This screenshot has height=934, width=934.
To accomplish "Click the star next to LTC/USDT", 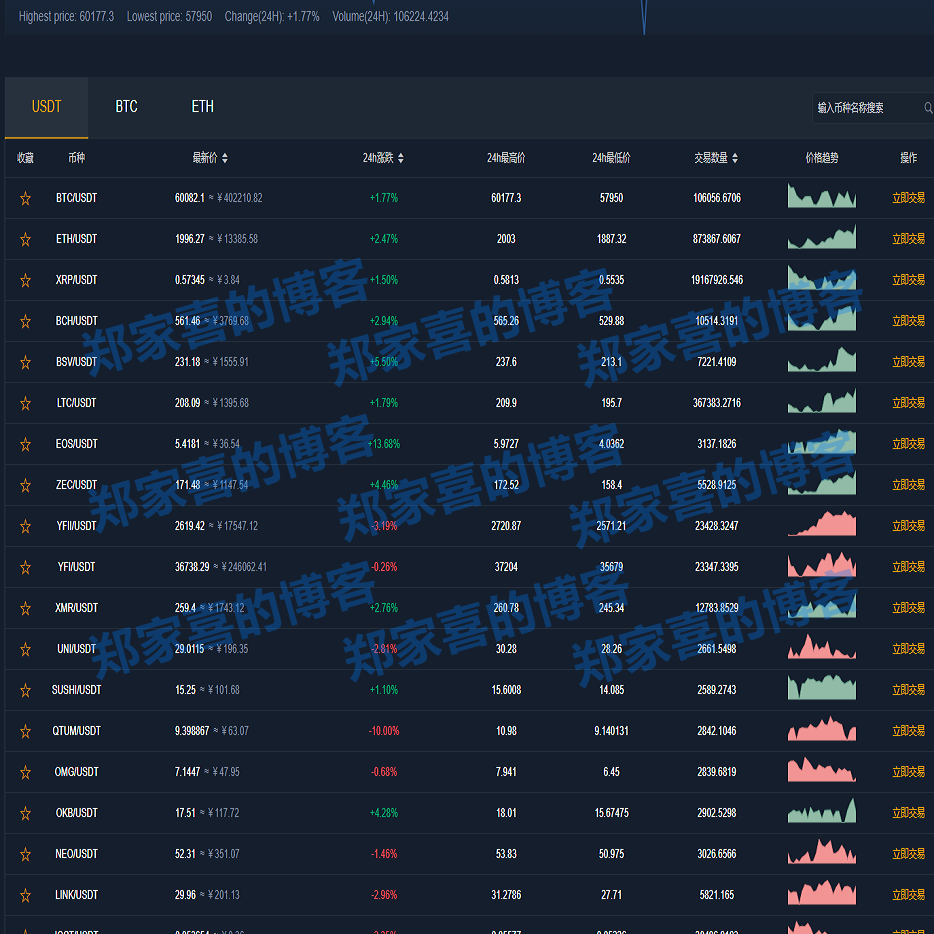I will pos(25,402).
